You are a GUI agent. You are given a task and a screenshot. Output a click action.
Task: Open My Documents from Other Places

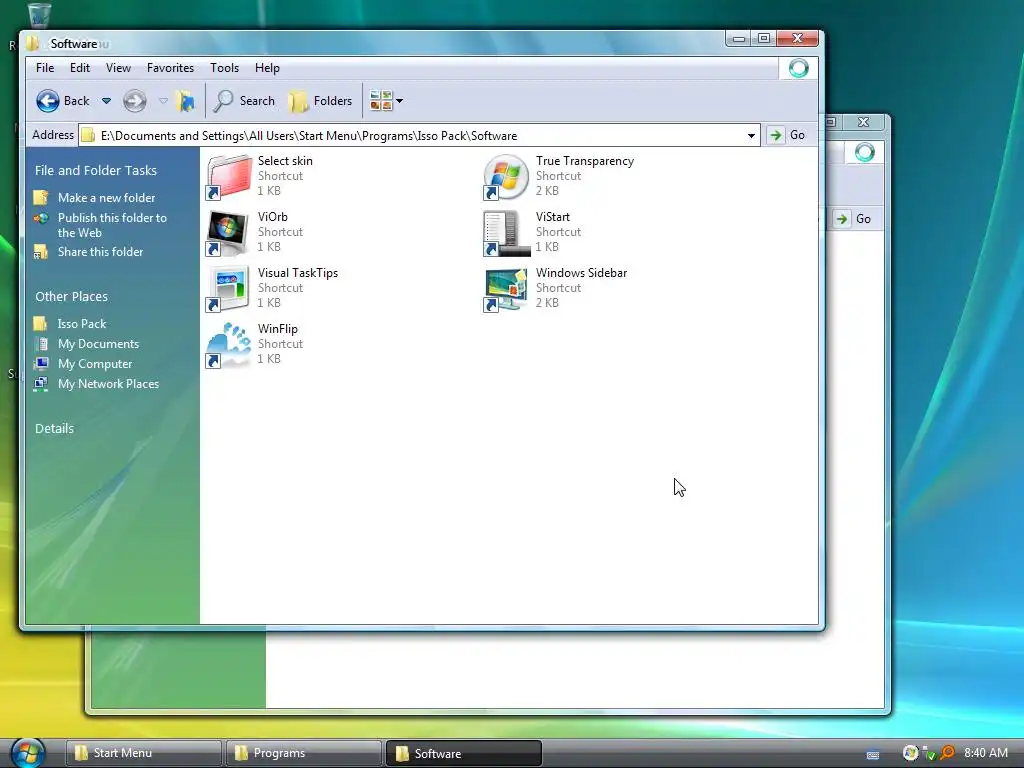tap(99, 344)
